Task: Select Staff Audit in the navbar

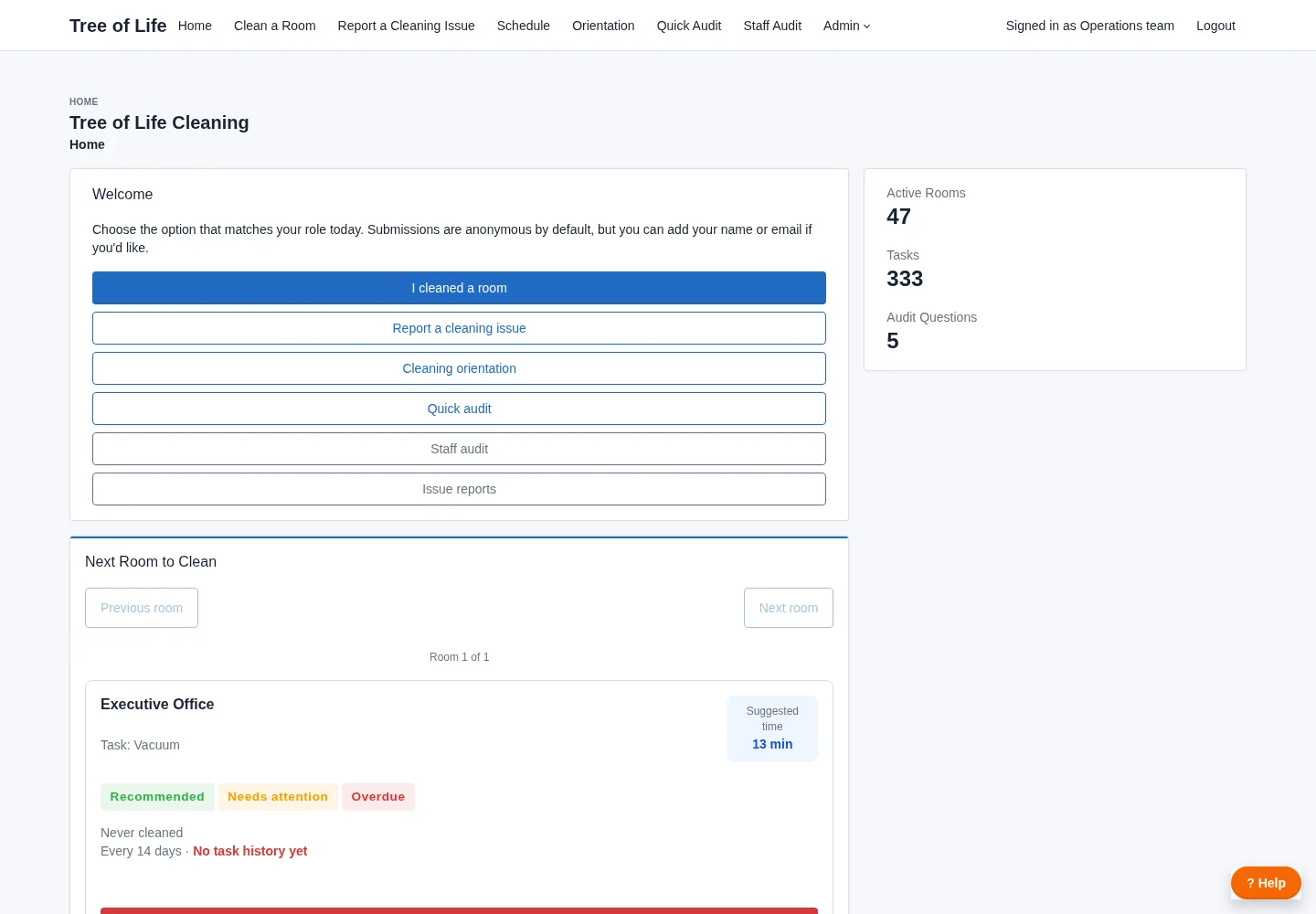Action: (772, 26)
